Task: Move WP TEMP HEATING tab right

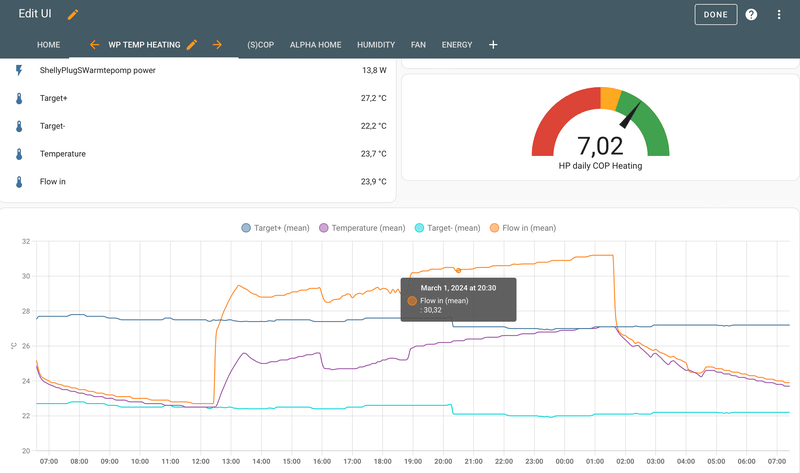Action: (217, 45)
